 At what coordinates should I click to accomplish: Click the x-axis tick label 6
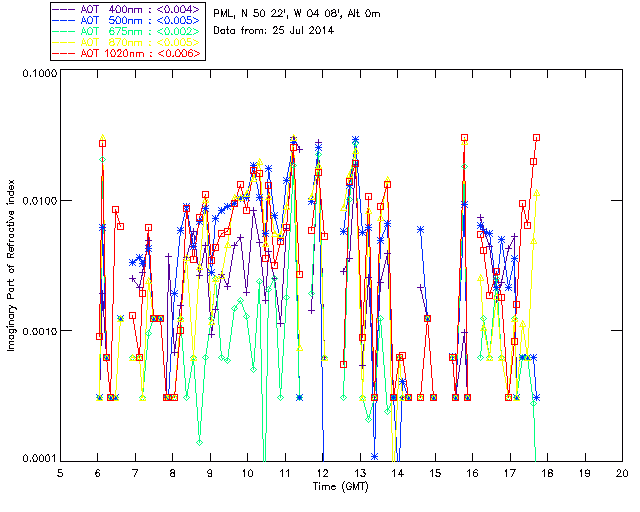tap(98, 473)
